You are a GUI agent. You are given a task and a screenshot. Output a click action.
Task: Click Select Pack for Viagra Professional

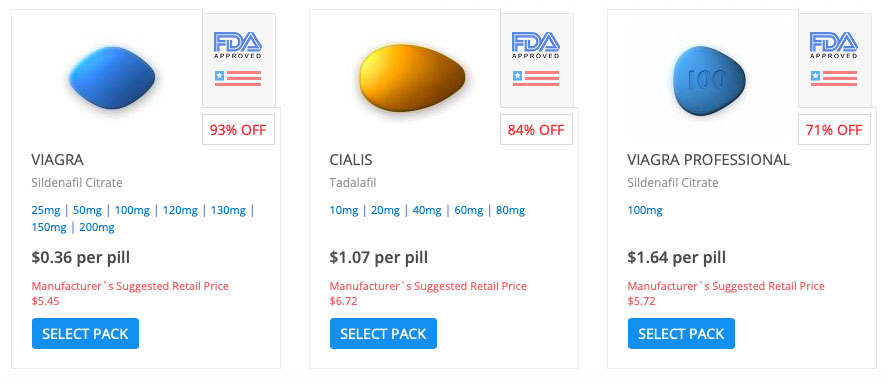[681, 333]
